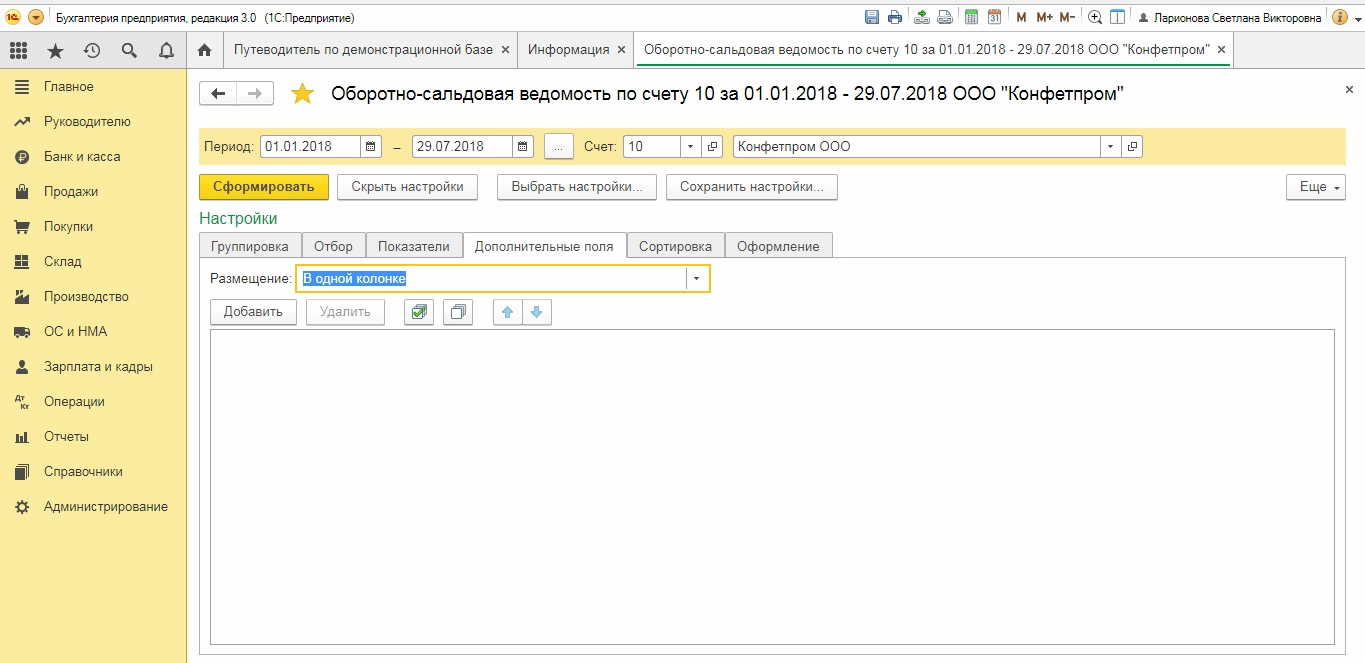Viewport: 1365px width, 663px height.
Task: Check all fields with the checkmark icon
Action: click(x=419, y=312)
